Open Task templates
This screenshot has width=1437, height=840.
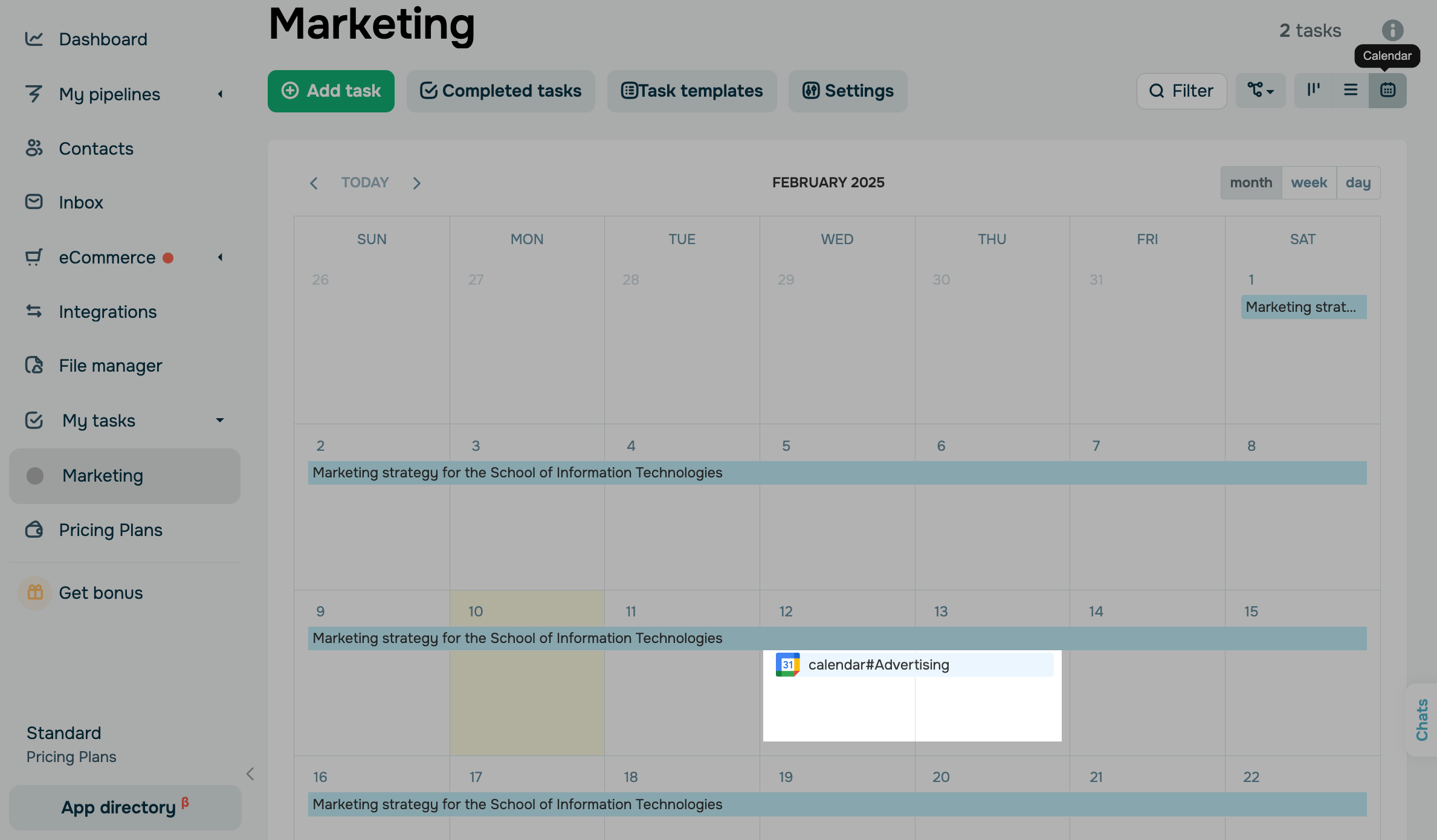point(692,91)
